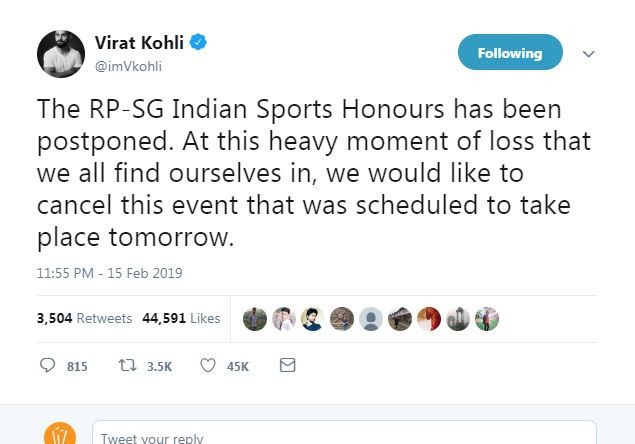Expand the tweet options chevron
The height and width of the screenshot is (444, 635).
(x=588, y=54)
